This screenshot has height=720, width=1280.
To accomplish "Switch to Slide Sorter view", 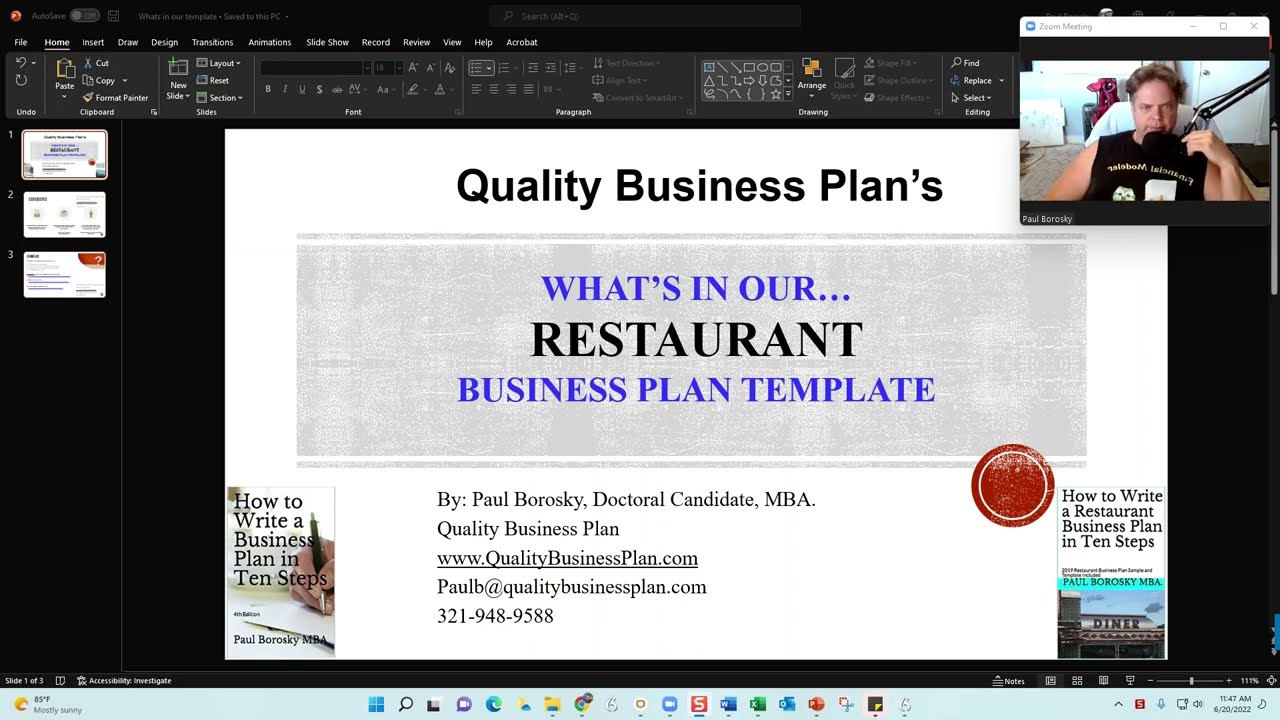I will pos(1077,680).
